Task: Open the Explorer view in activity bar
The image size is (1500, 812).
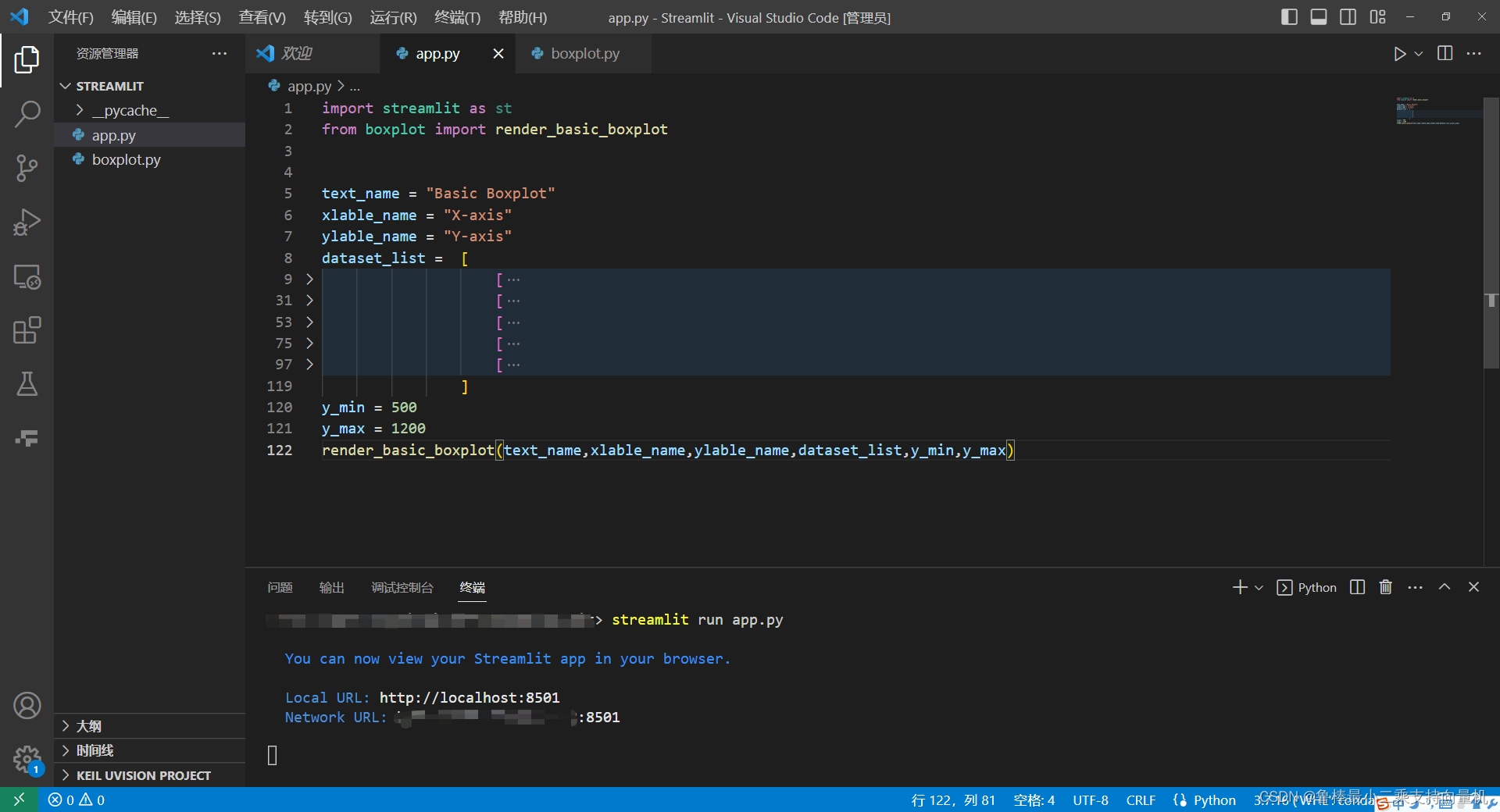Action: tap(27, 59)
